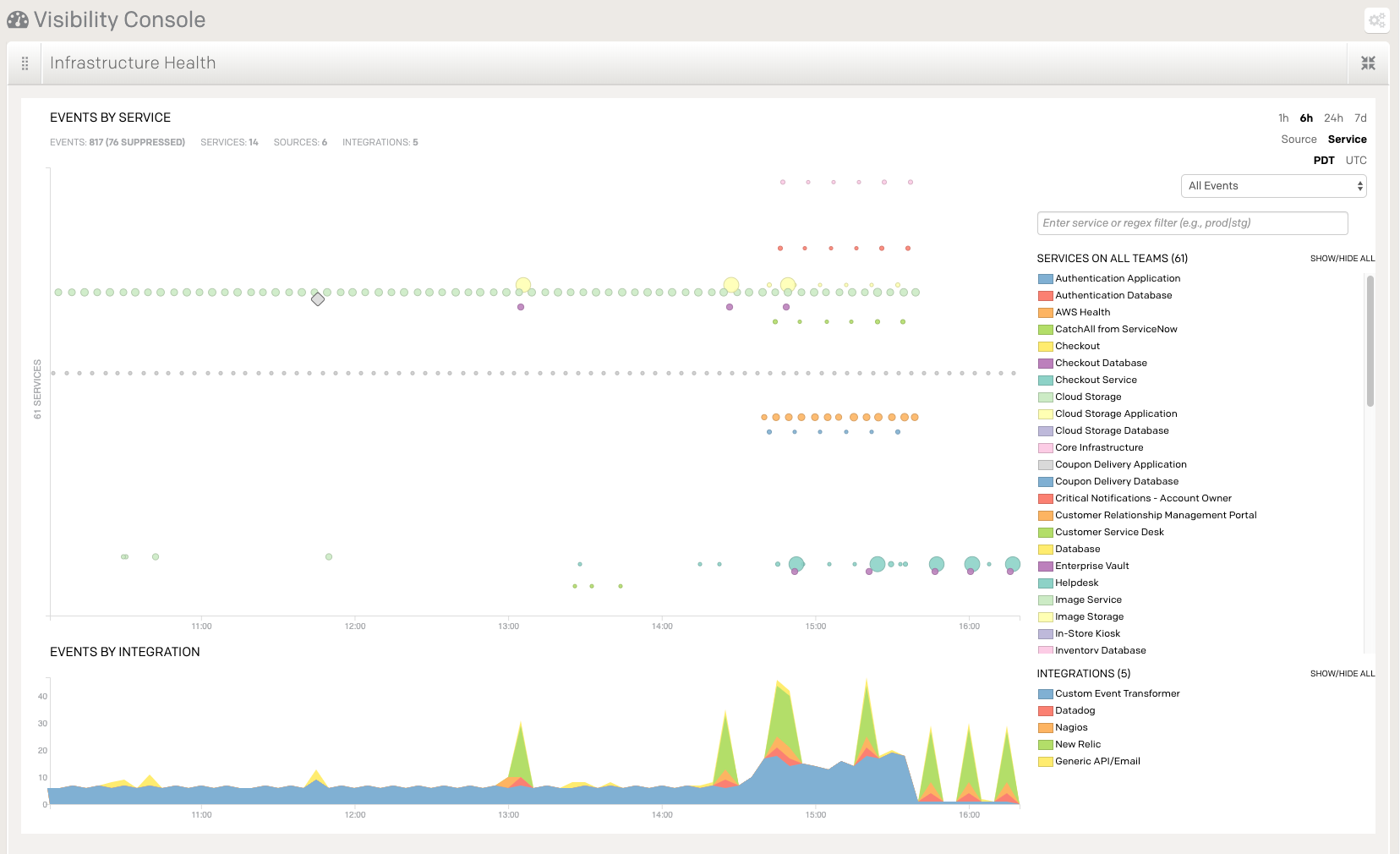Toggle Authentication Application color swatch
This screenshot has height=854, width=1400.
coord(1046,279)
